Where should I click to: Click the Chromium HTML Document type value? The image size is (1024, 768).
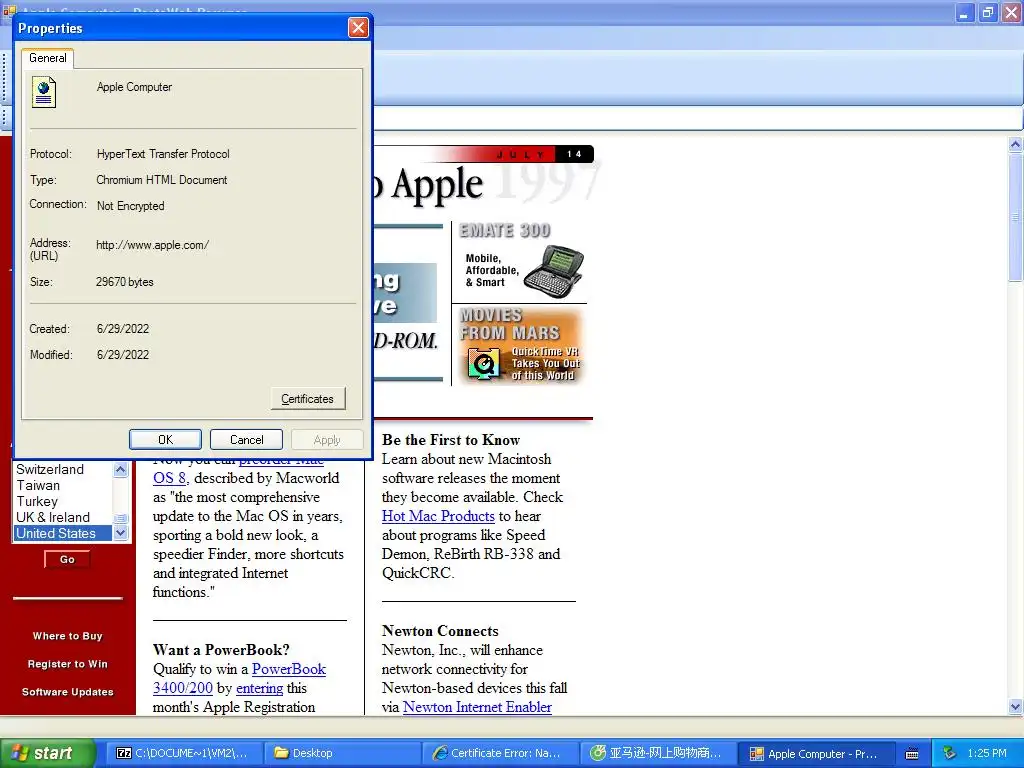[x=162, y=180]
